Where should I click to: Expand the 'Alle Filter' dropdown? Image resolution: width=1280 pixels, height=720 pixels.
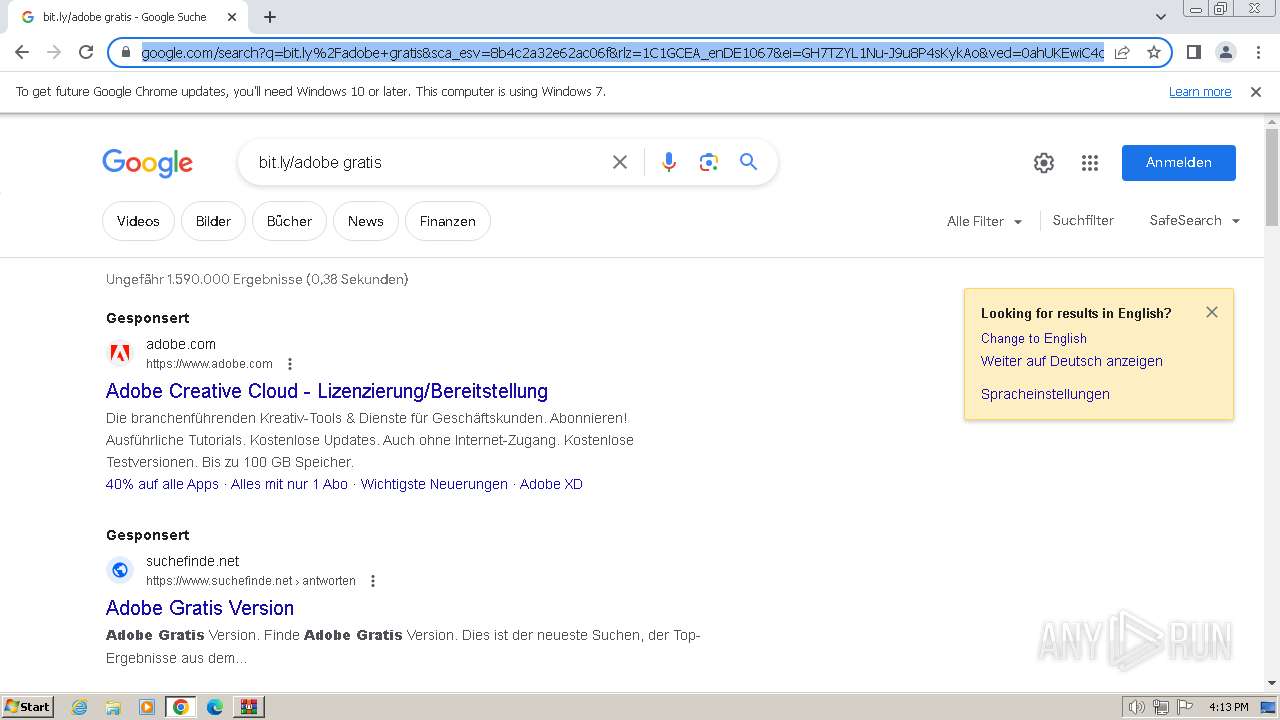coord(985,221)
